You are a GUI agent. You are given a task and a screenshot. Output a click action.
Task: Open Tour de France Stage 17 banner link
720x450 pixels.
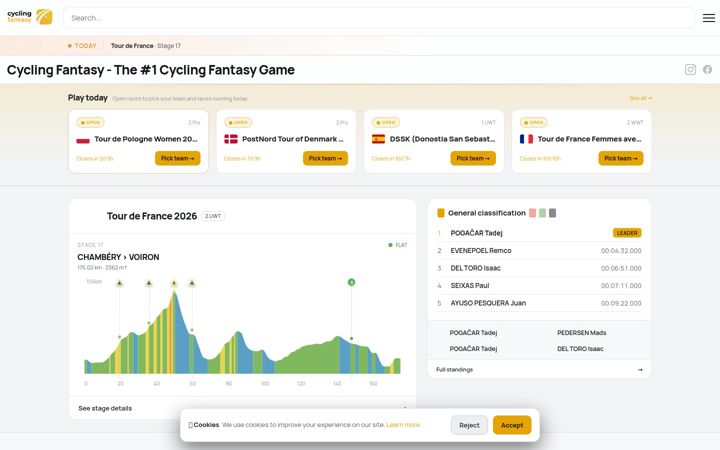point(146,46)
